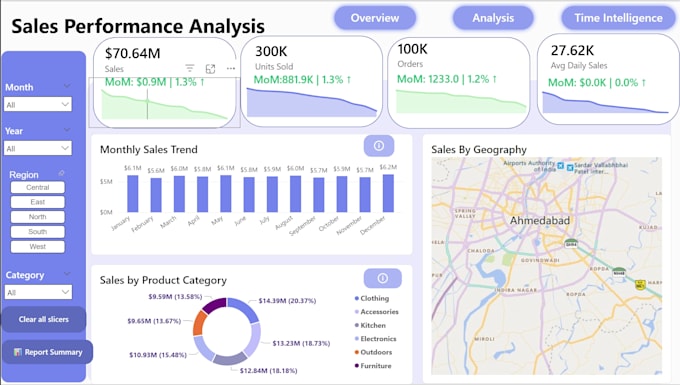Select the January bar in Monthly Sales Trend
This screenshot has height=385, width=680.
(x=133, y=194)
